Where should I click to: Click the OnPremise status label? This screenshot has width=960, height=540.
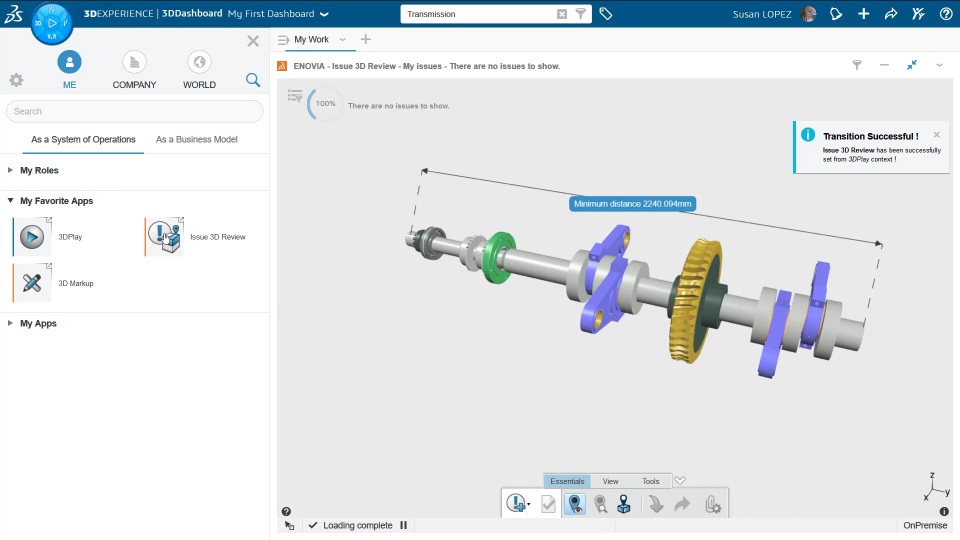click(925, 525)
